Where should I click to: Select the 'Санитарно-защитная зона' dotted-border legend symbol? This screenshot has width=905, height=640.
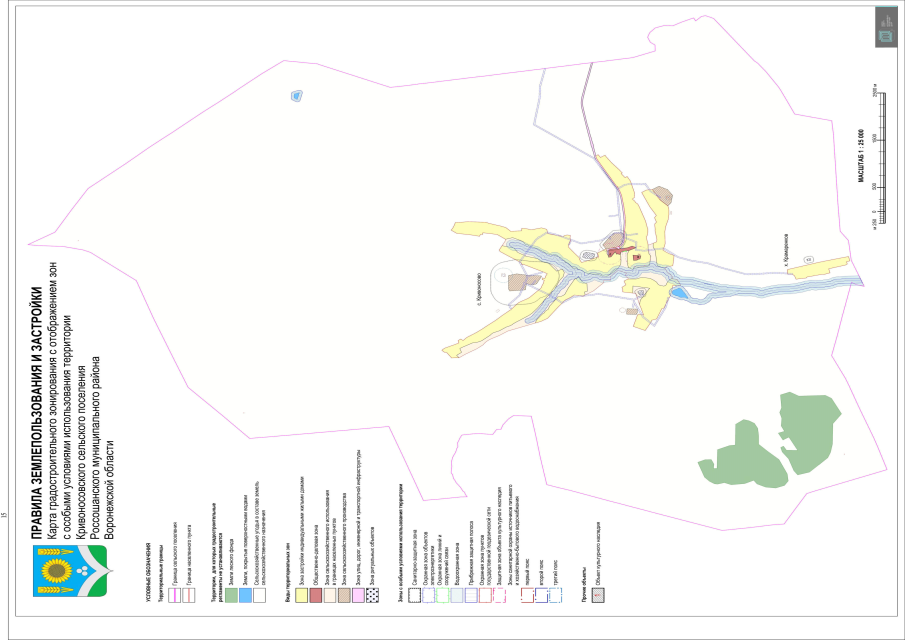(x=414, y=595)
